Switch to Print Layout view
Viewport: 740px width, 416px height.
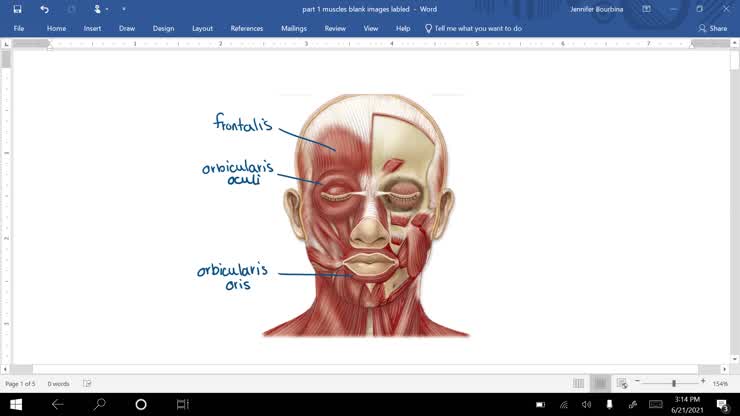(600, 383)
